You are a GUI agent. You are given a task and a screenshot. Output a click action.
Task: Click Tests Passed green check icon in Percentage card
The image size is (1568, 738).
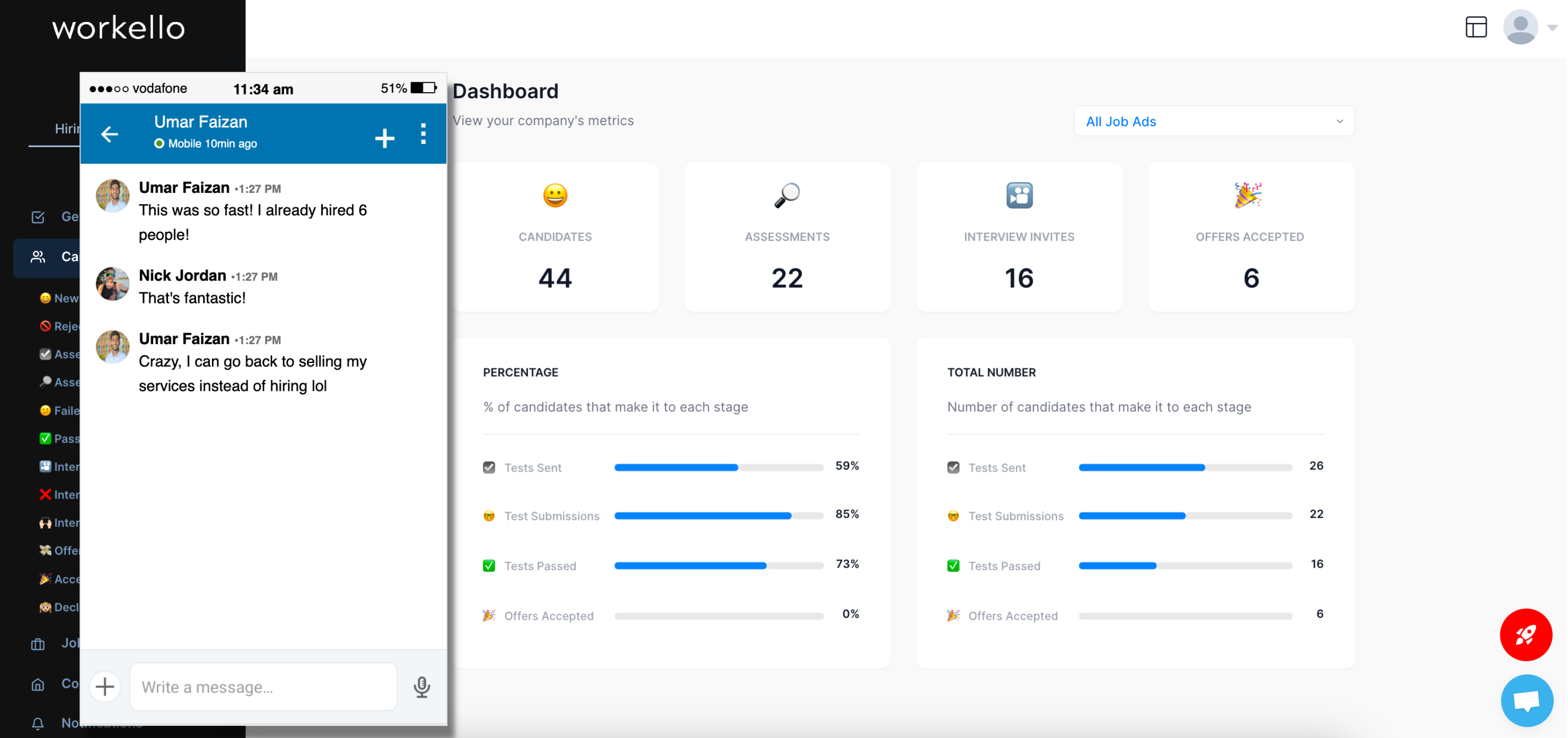pyautogui.click(x=489, y=566)
